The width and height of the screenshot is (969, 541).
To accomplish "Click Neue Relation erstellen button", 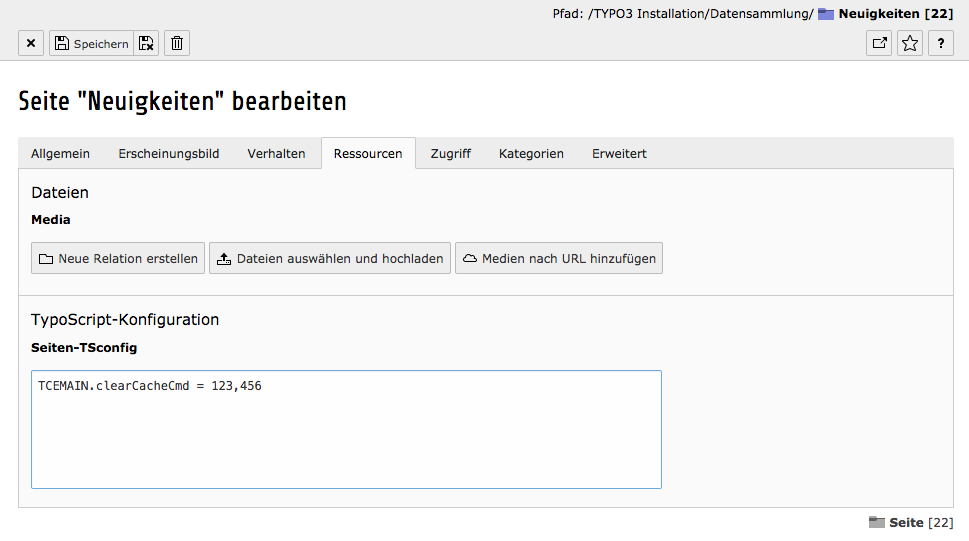I will tap(118, 258).
